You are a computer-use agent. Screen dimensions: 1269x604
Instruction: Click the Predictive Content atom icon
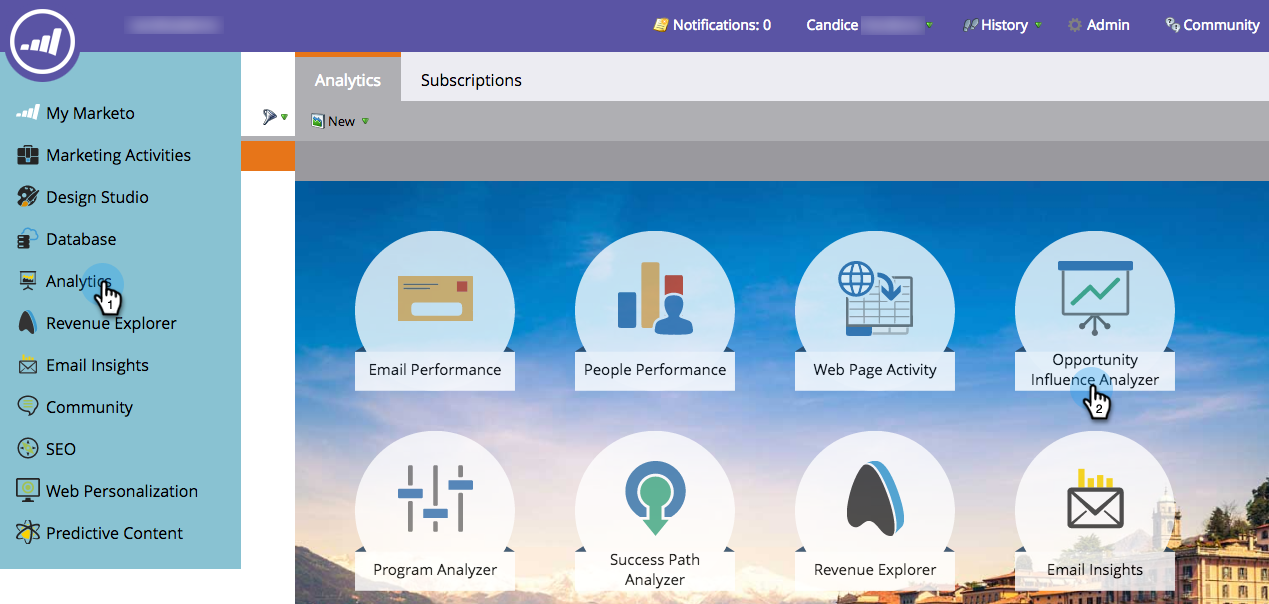click(x=28, y=533)
